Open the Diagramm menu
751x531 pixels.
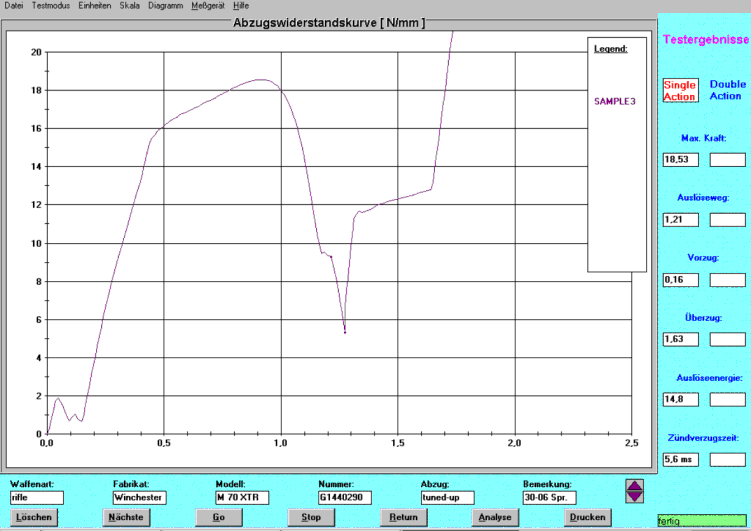[x=166, y=6]
